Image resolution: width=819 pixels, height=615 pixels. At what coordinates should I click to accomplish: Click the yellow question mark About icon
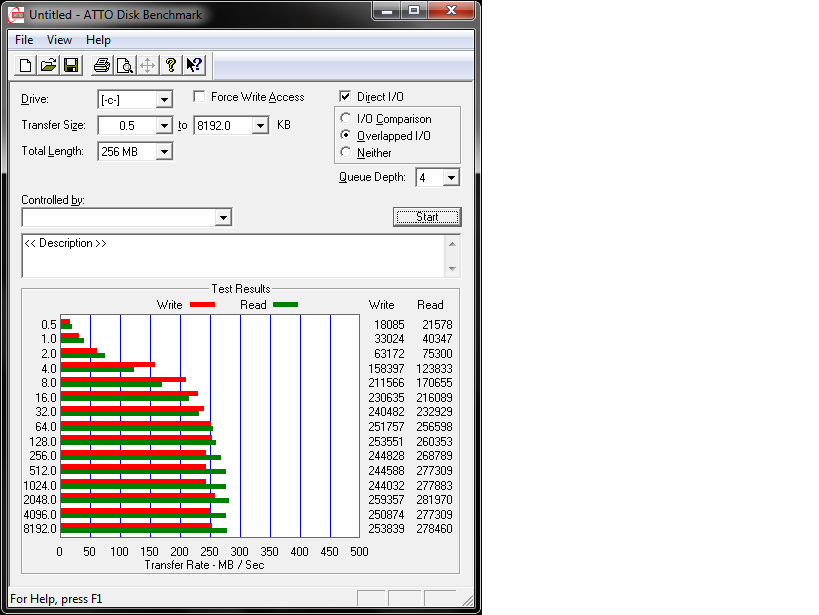coord(171,65)
